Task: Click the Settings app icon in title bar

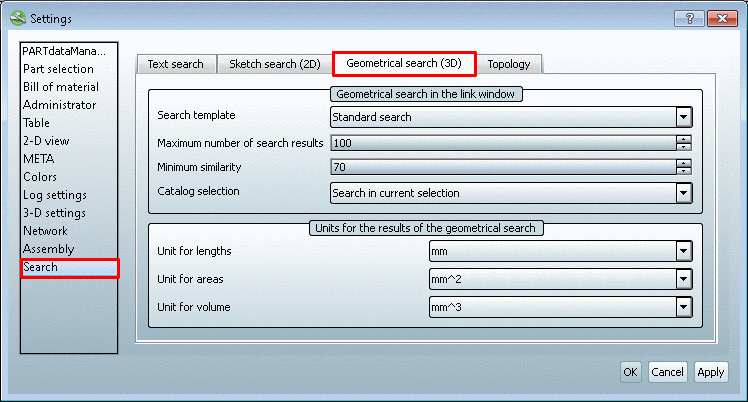Action: click(18, 18)
